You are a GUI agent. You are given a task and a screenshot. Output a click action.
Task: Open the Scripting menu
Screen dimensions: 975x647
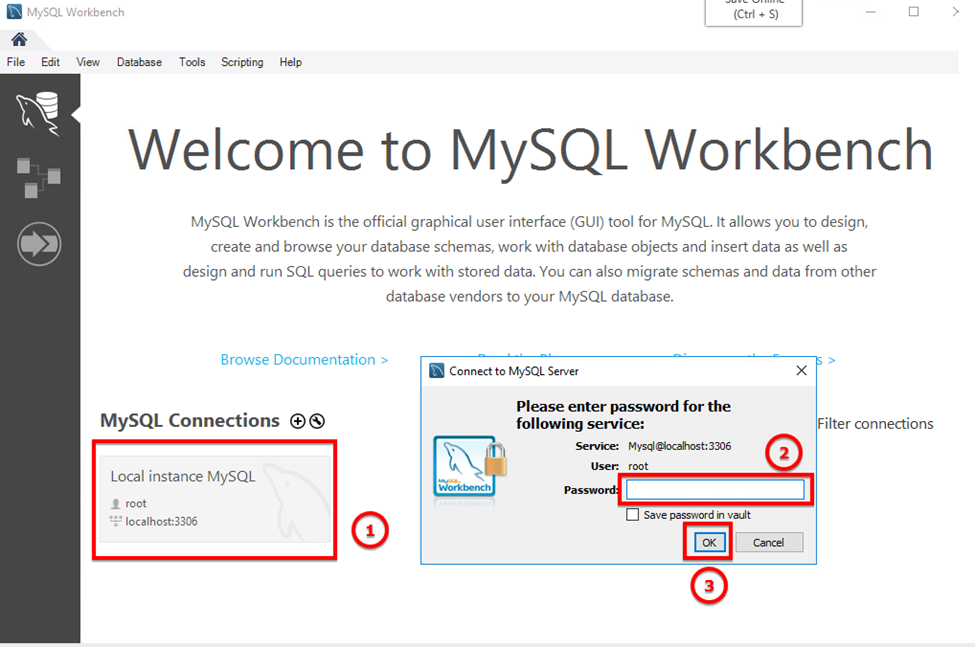(x=242, y=62)
